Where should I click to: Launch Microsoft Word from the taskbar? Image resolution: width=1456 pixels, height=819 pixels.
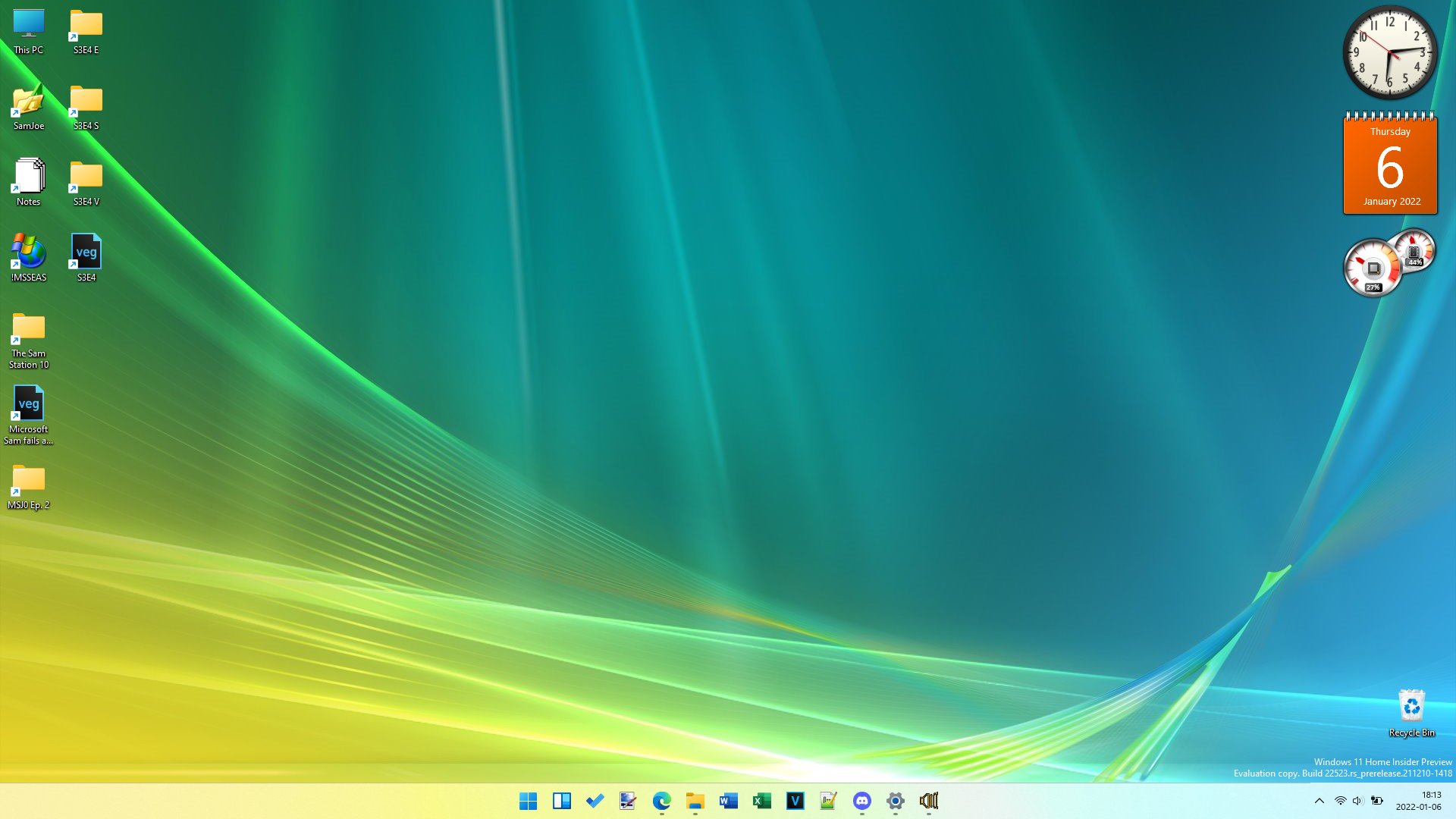[729, 801]
